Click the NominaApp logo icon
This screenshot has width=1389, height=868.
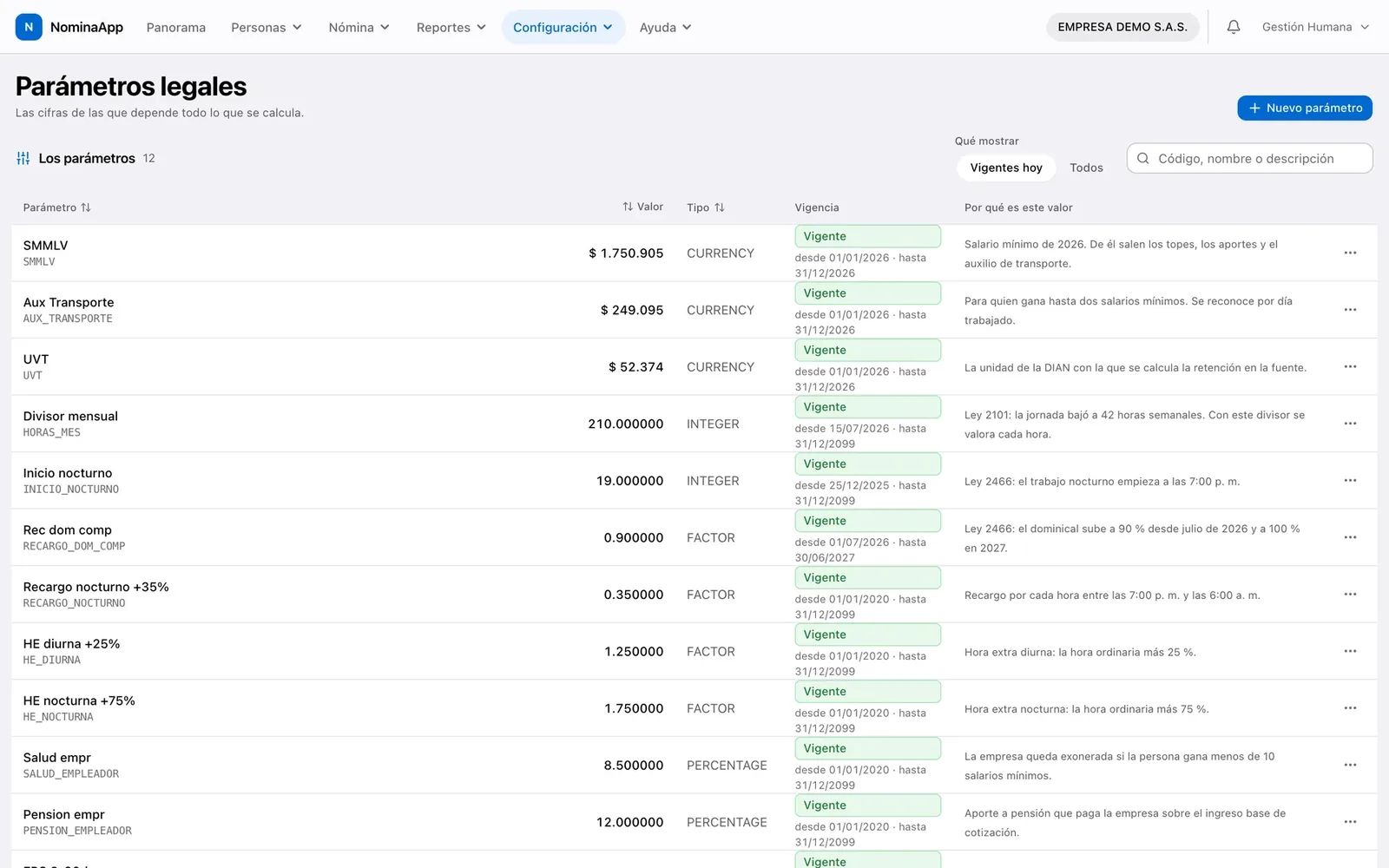(x=29, y=27)
